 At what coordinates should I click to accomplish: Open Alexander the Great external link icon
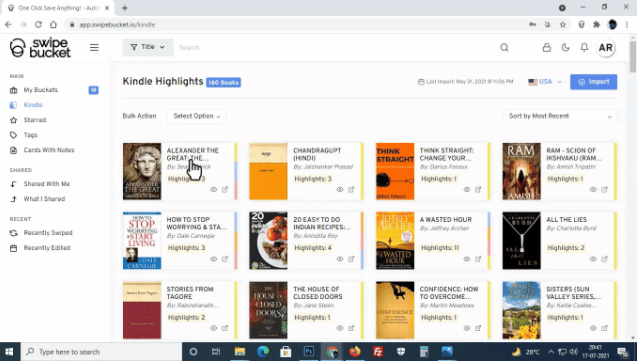coord(225,190)
